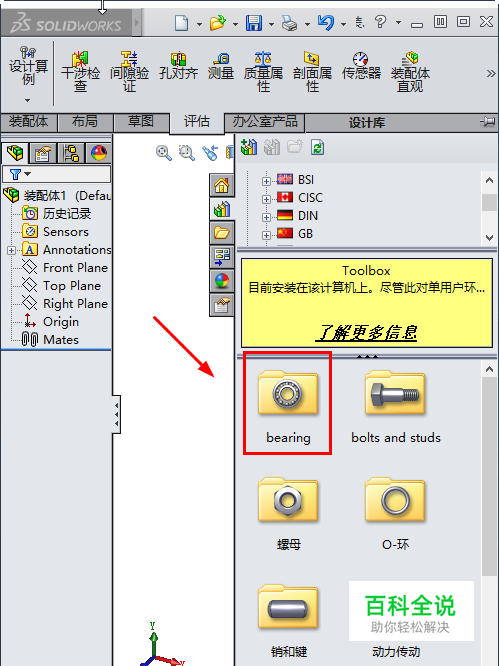Open SolidWorks Resources home pane icon
The height and width of the screenshot is (666, 499).
pyautogui.click(x=222, y=185)
